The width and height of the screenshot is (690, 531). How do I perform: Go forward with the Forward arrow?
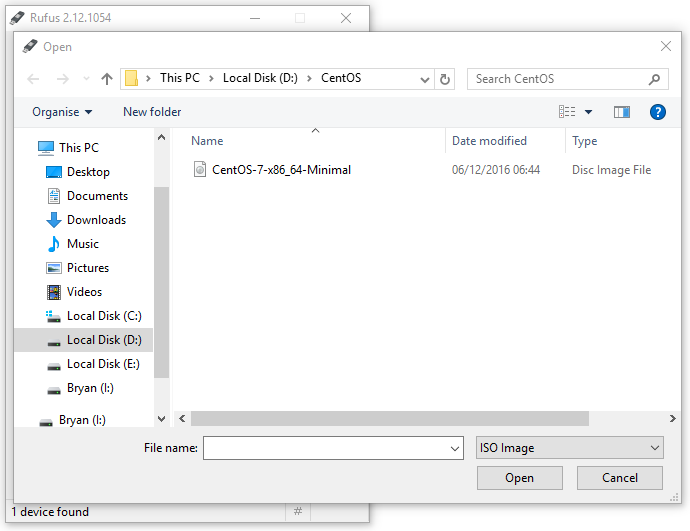click(63, 79)
